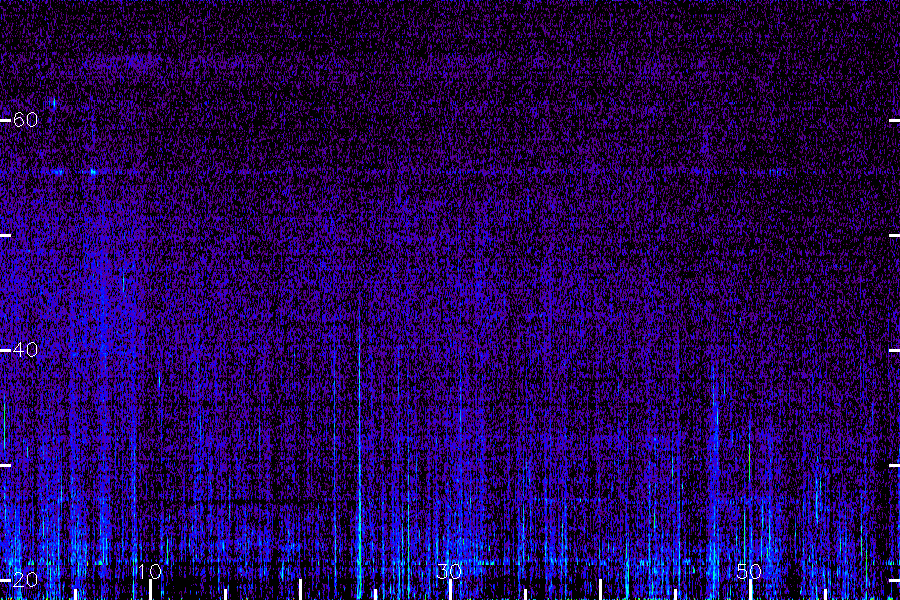
Task: Click the "30" label on the horizontal axis
Action: pos(449,571)
